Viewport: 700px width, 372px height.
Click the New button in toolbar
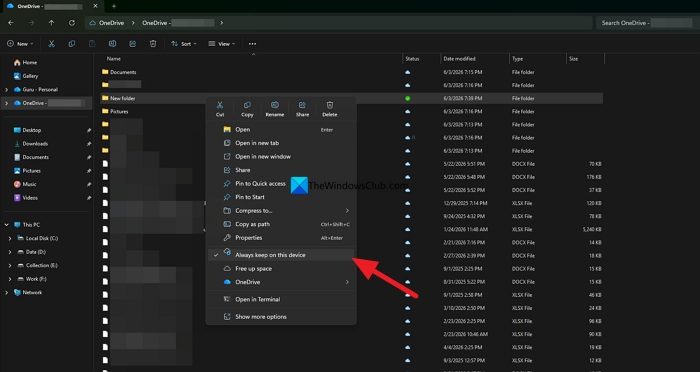click(x=20, y=44)
